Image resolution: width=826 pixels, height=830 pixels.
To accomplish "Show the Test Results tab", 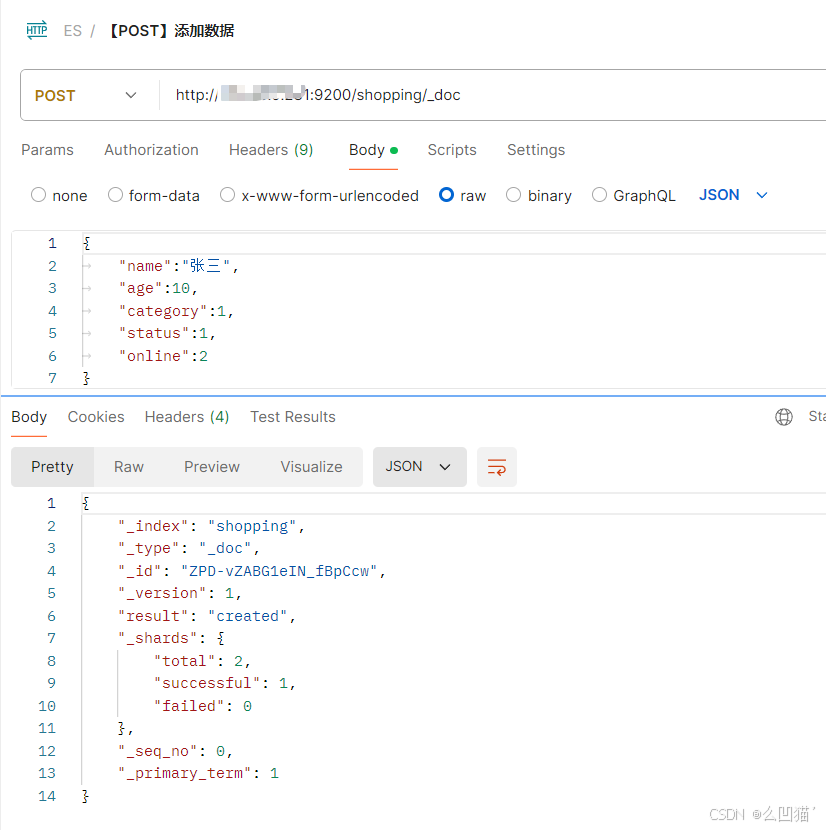I will [293, 417].
